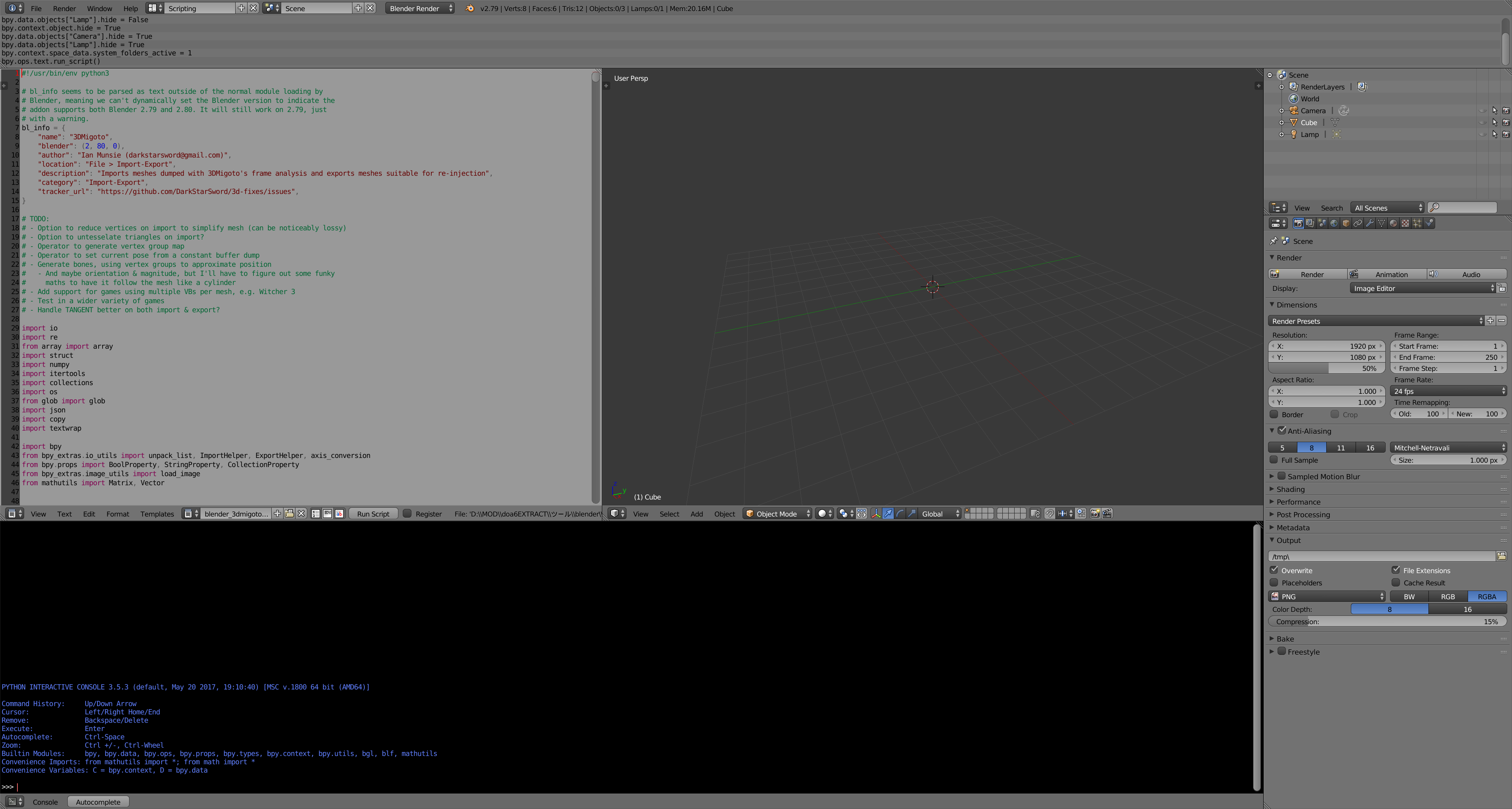This screenshot has height=809, width=1512.
Task: Enable the rotate manipulator arc icon
Action: 900,513
